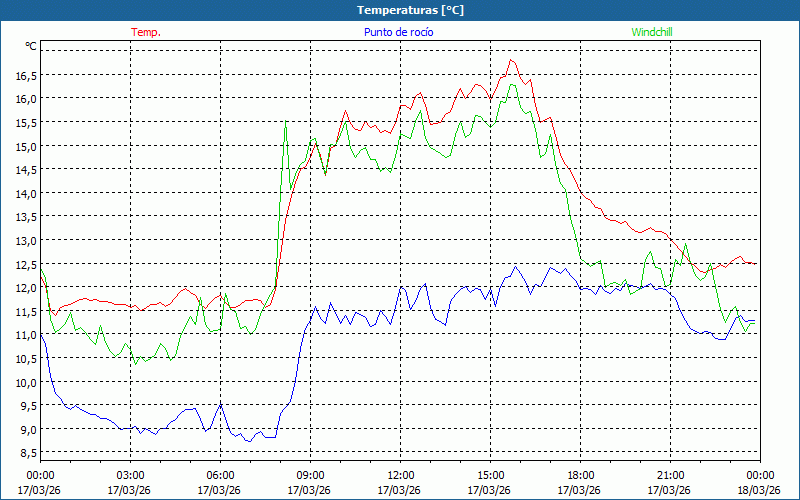Click the 13,5 y-axis tick label
The width and height of the screenshot is (800, 500).
26,217
